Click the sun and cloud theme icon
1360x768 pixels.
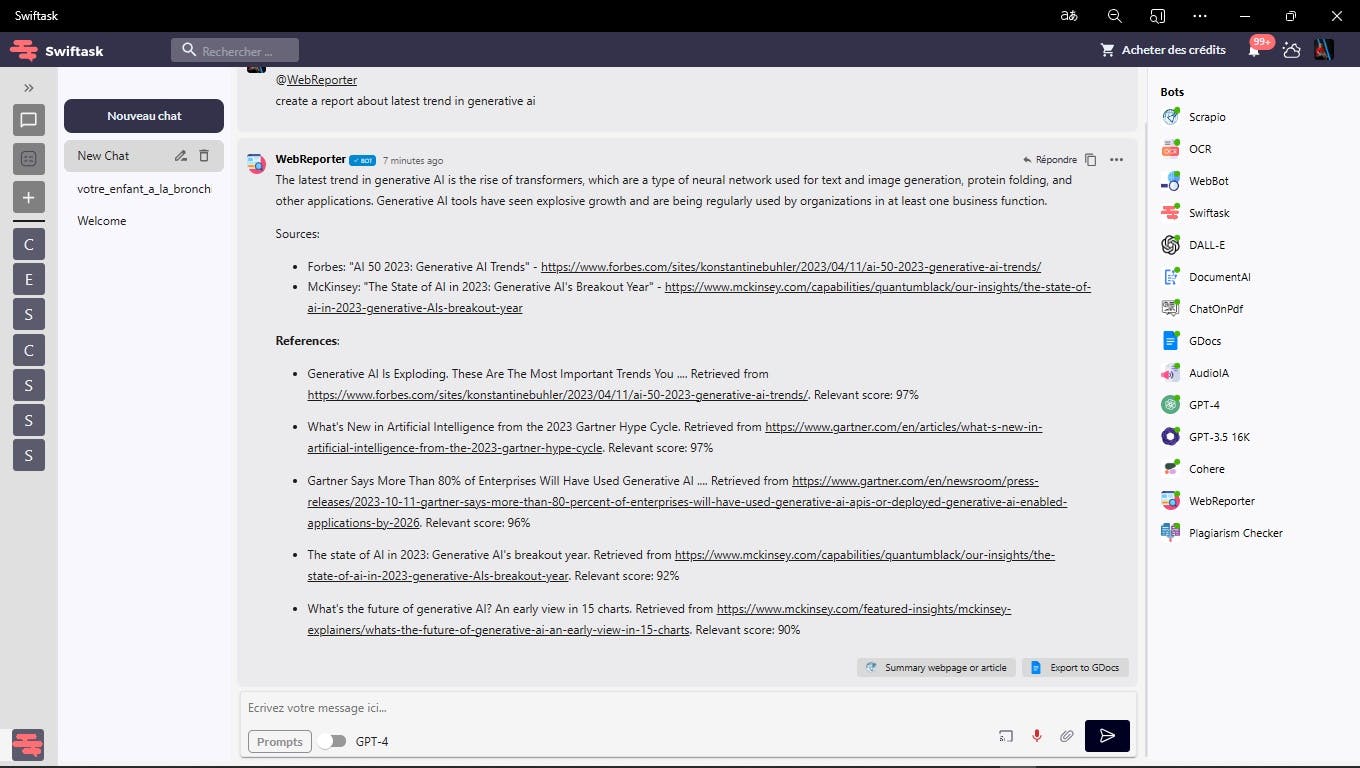1291,50
